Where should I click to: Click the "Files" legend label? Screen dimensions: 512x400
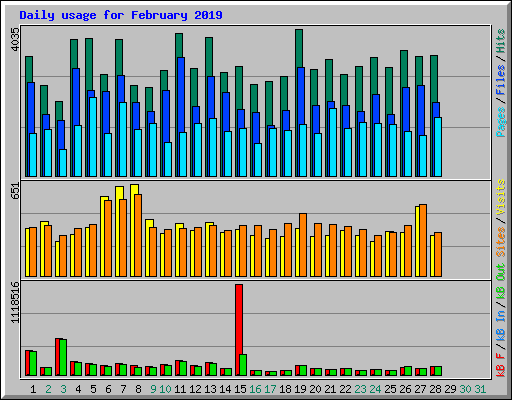[x=501, y=80]
